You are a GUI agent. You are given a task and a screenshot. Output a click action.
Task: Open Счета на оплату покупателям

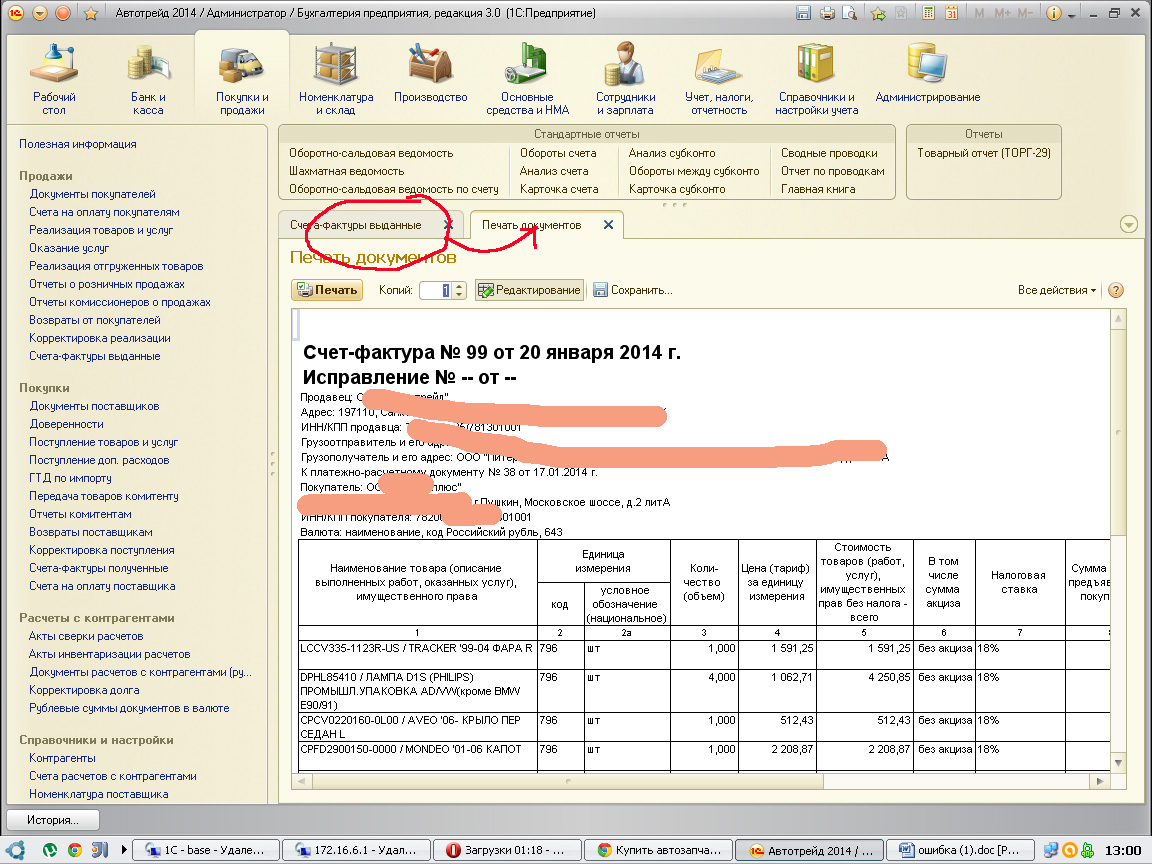104,212
